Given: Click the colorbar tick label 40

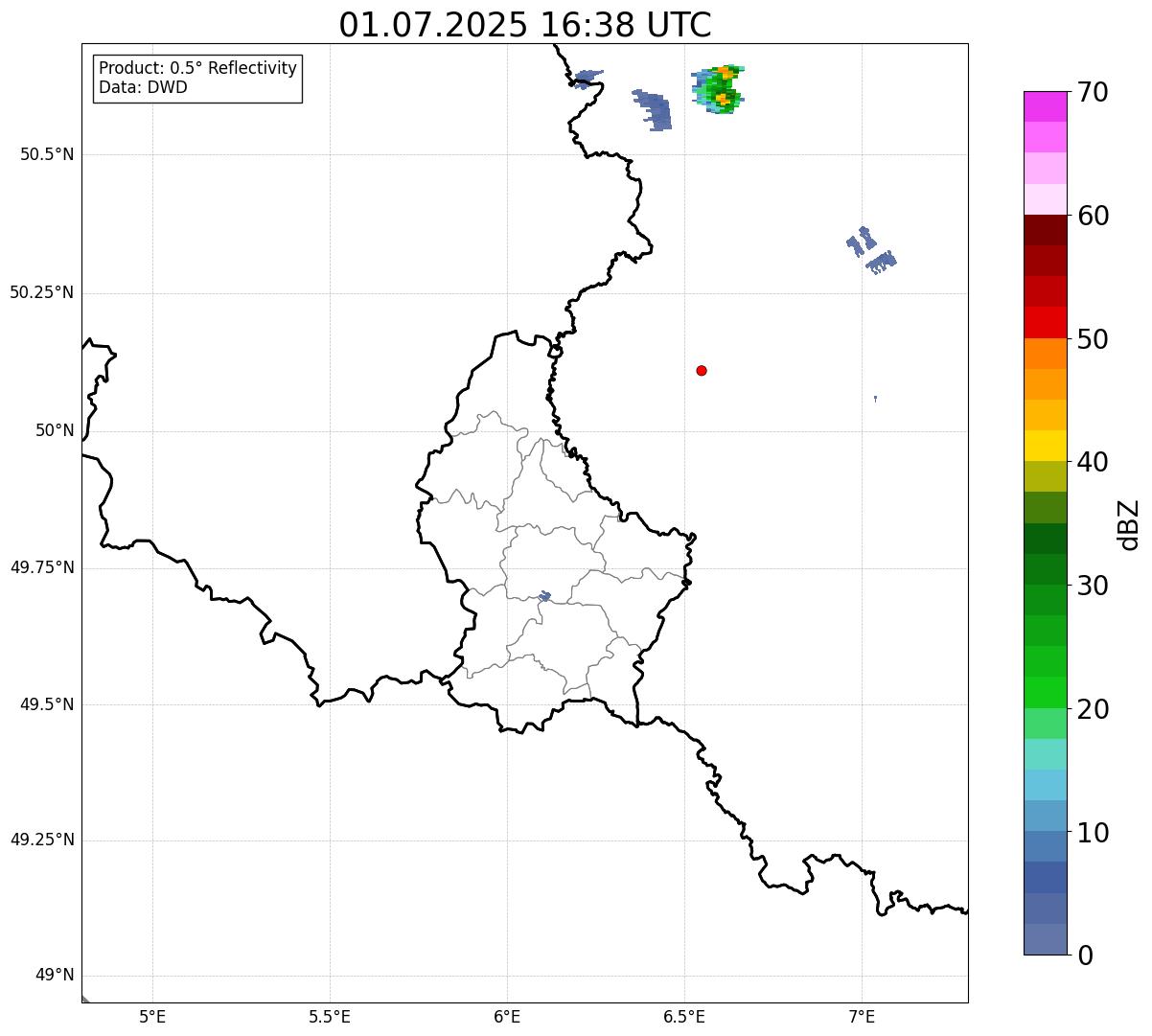Looking at the screenshot, I should click(1092, 462).
